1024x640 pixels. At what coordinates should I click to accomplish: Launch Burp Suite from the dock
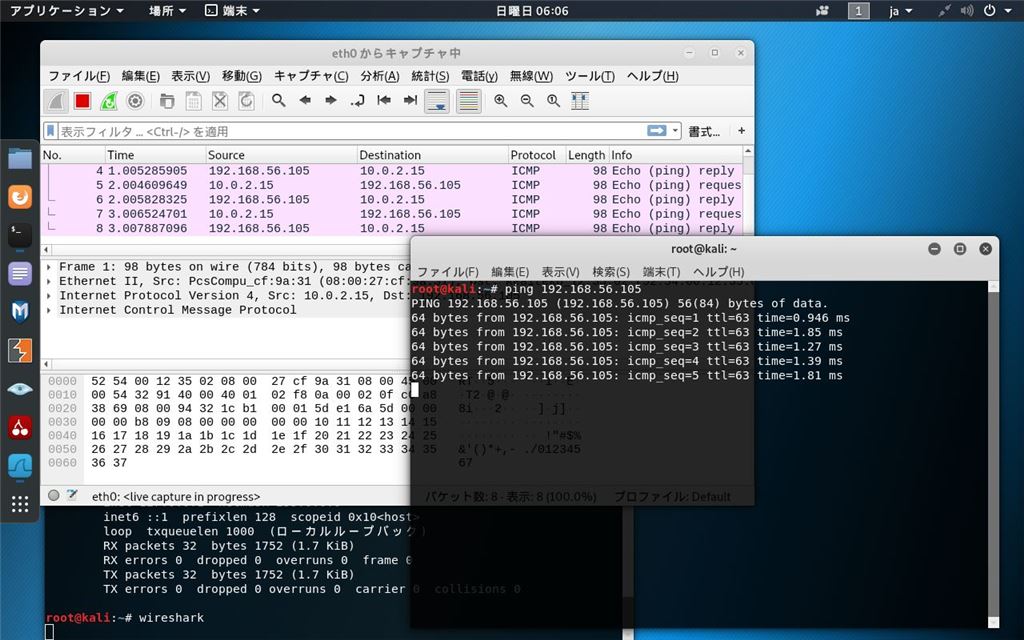20,351
